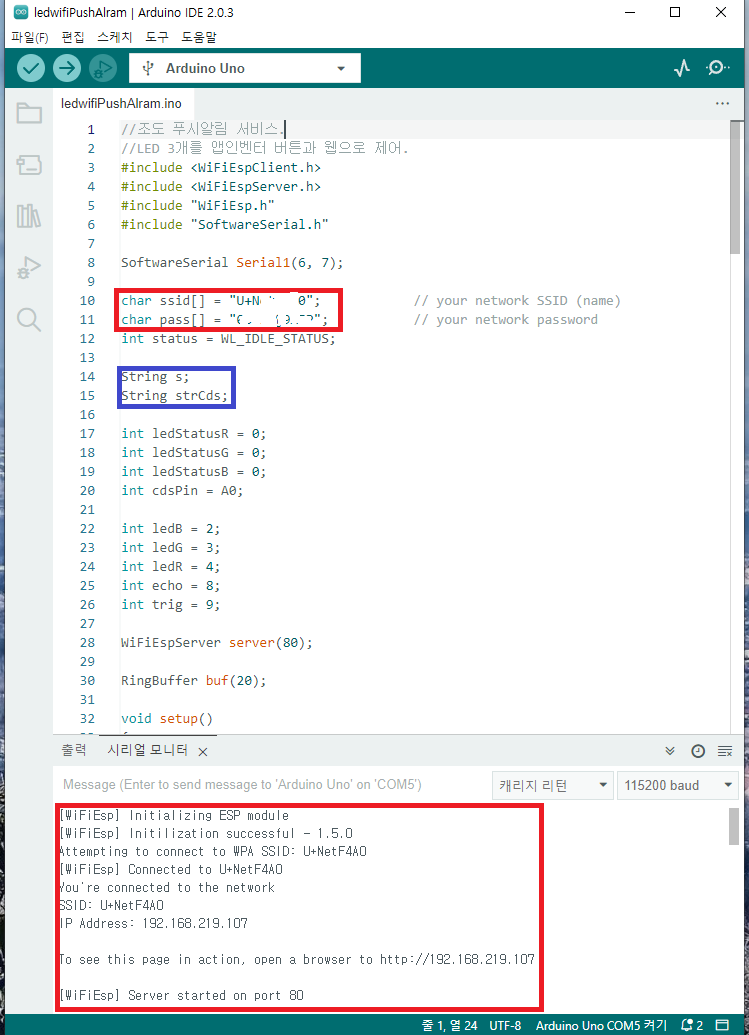Open the 도움말 menu

click(x=199, y=37)
